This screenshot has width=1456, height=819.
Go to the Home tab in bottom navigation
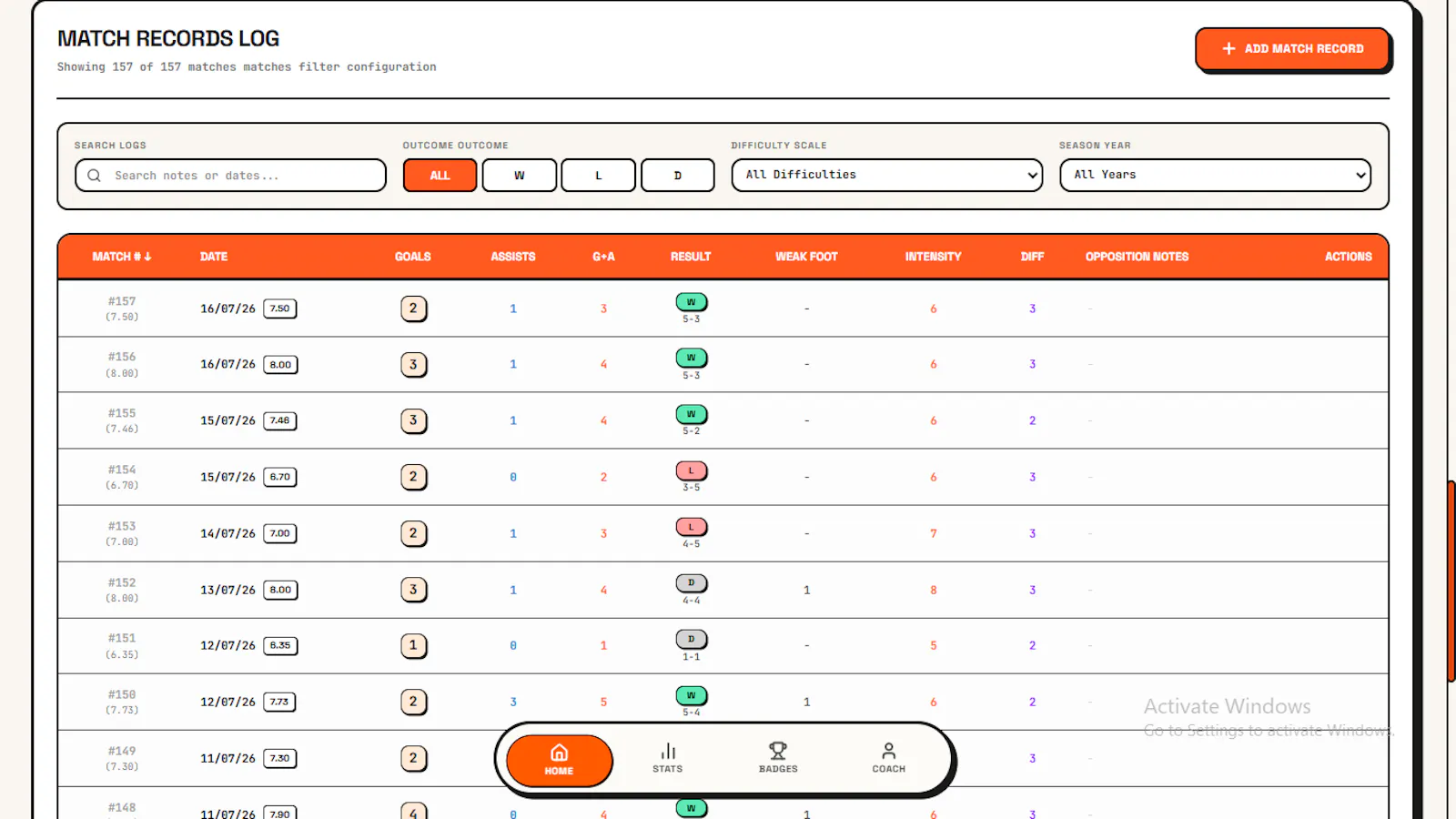[x=559, y=760]
